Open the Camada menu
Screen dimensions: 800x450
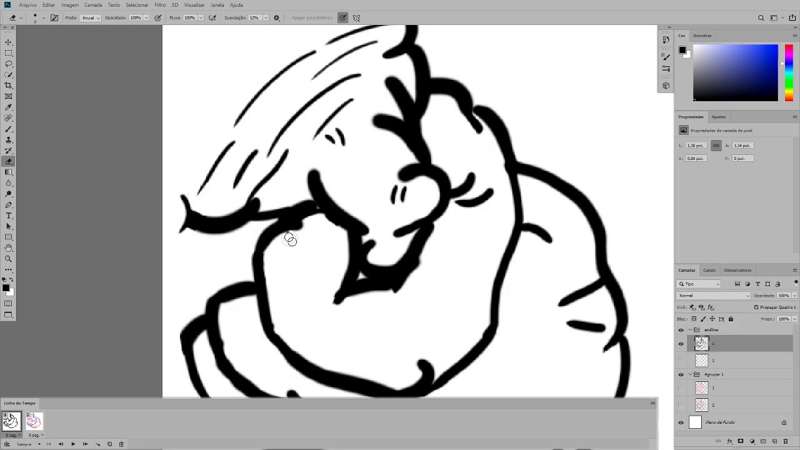93,5
